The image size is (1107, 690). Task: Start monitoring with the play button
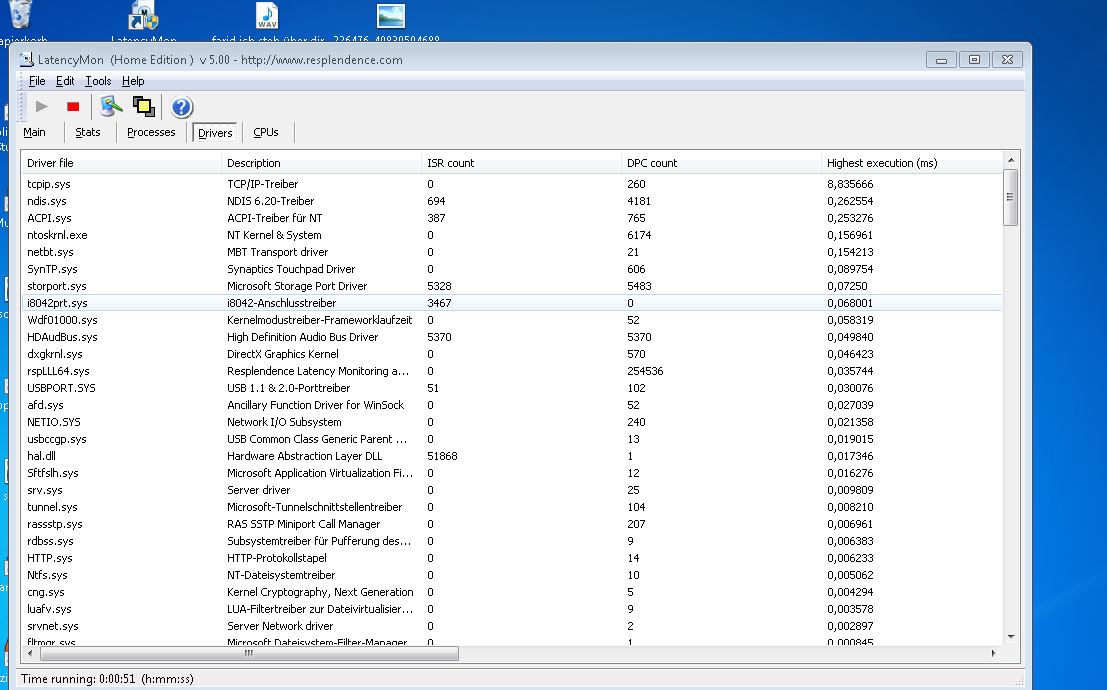click(42, 107)
